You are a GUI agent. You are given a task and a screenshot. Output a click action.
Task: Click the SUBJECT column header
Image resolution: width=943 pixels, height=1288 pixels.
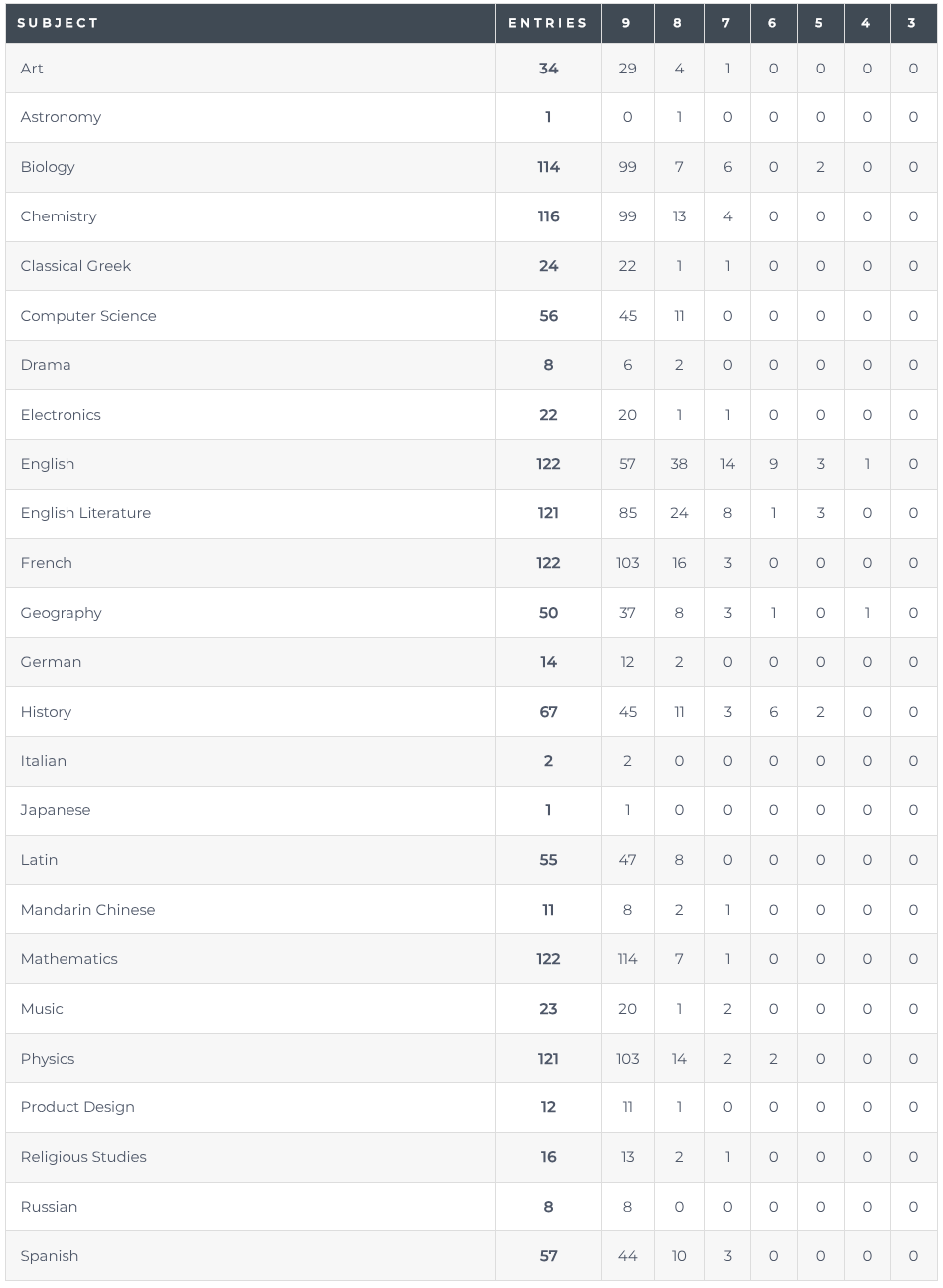pos(58,23)
